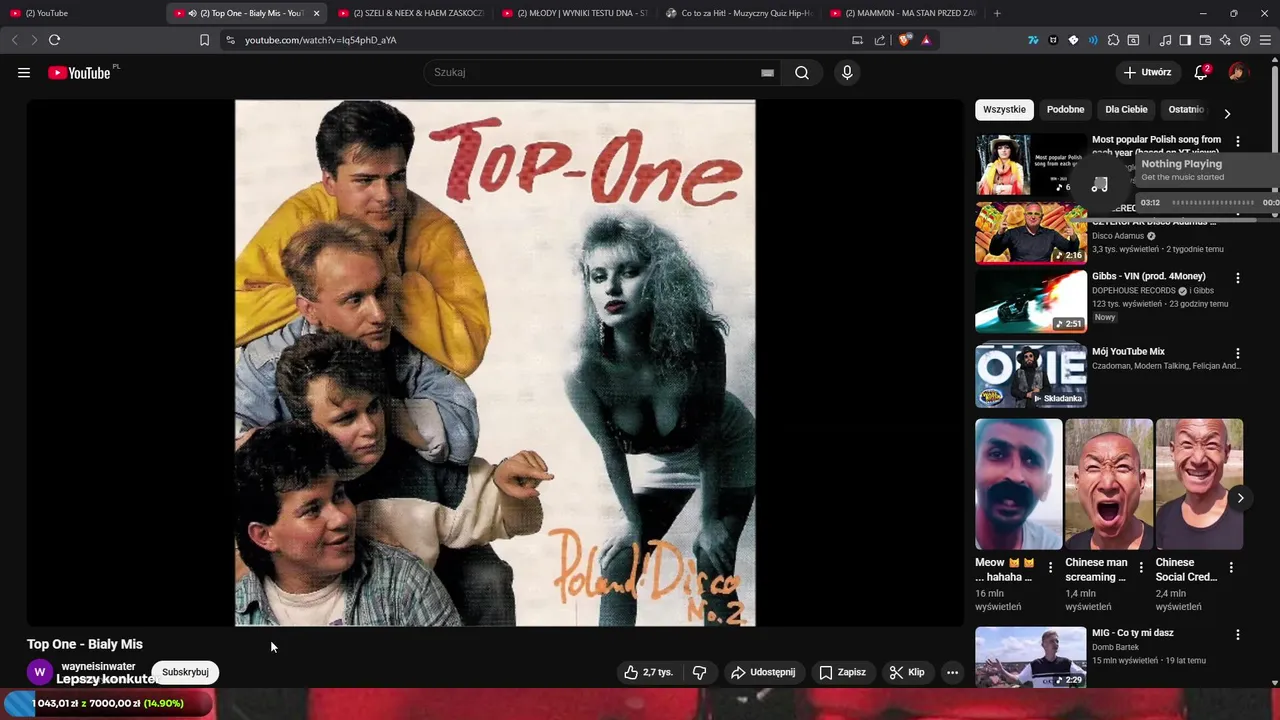Click the browser back arrow
This screenshot has height=720, width=1280.
click(x=14, y=40)
